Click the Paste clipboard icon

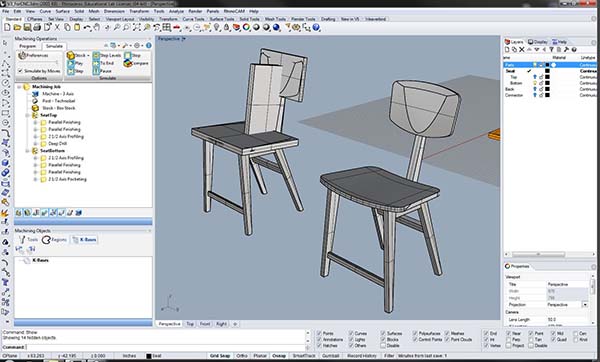coord(77,28)
